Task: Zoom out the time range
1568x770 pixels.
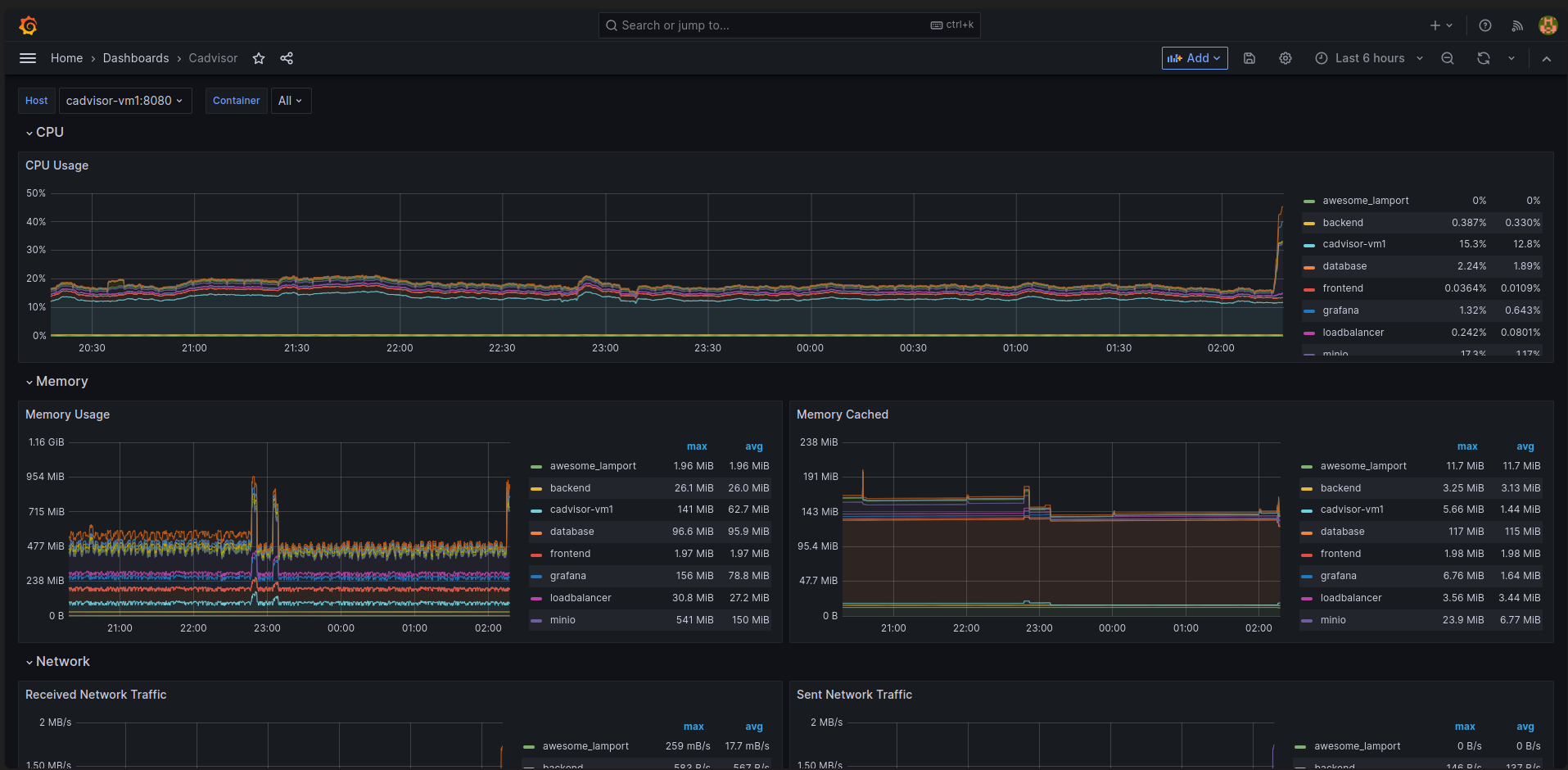Action: point(1448,58)
